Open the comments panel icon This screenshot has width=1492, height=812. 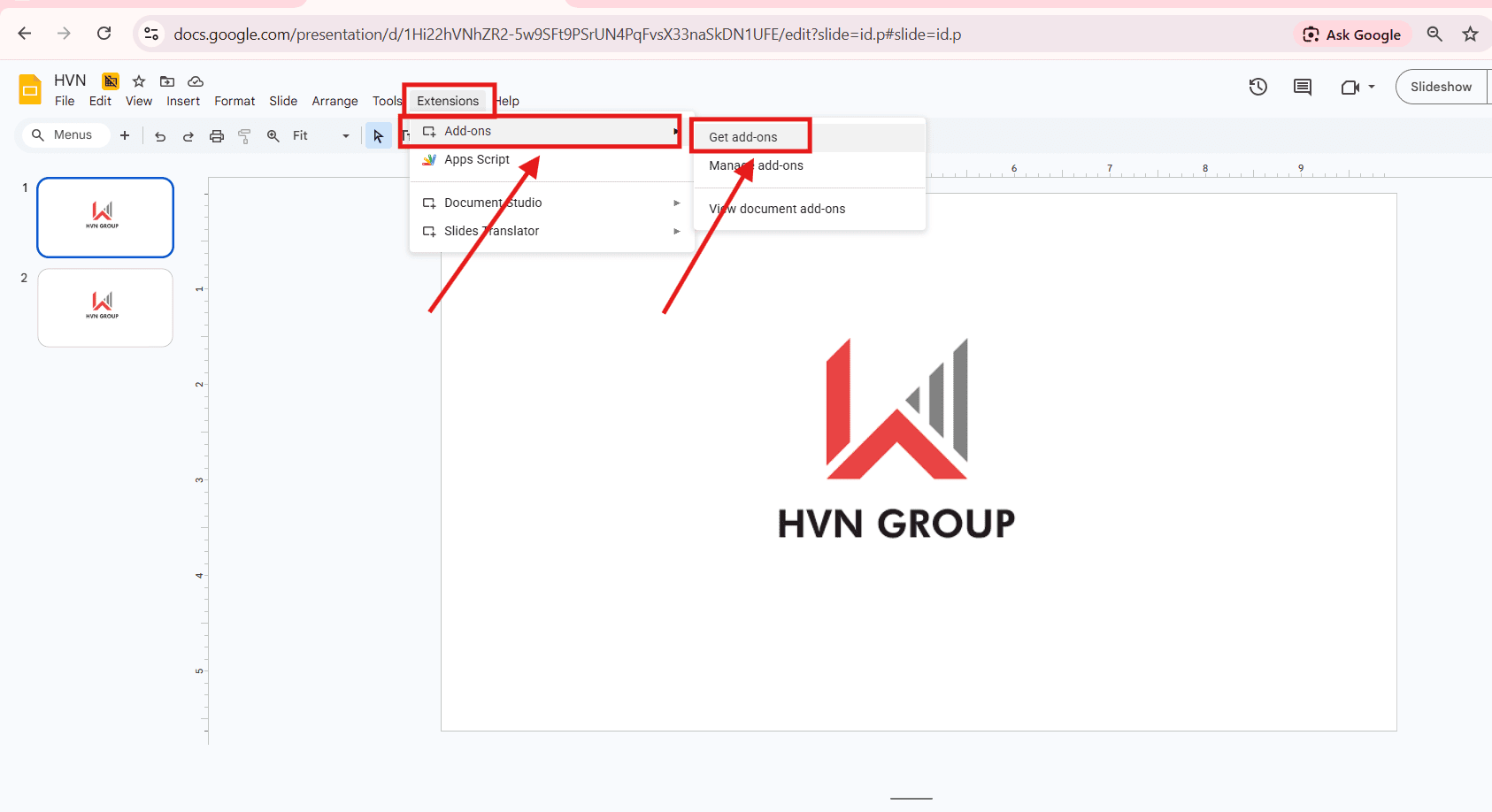1302,86
